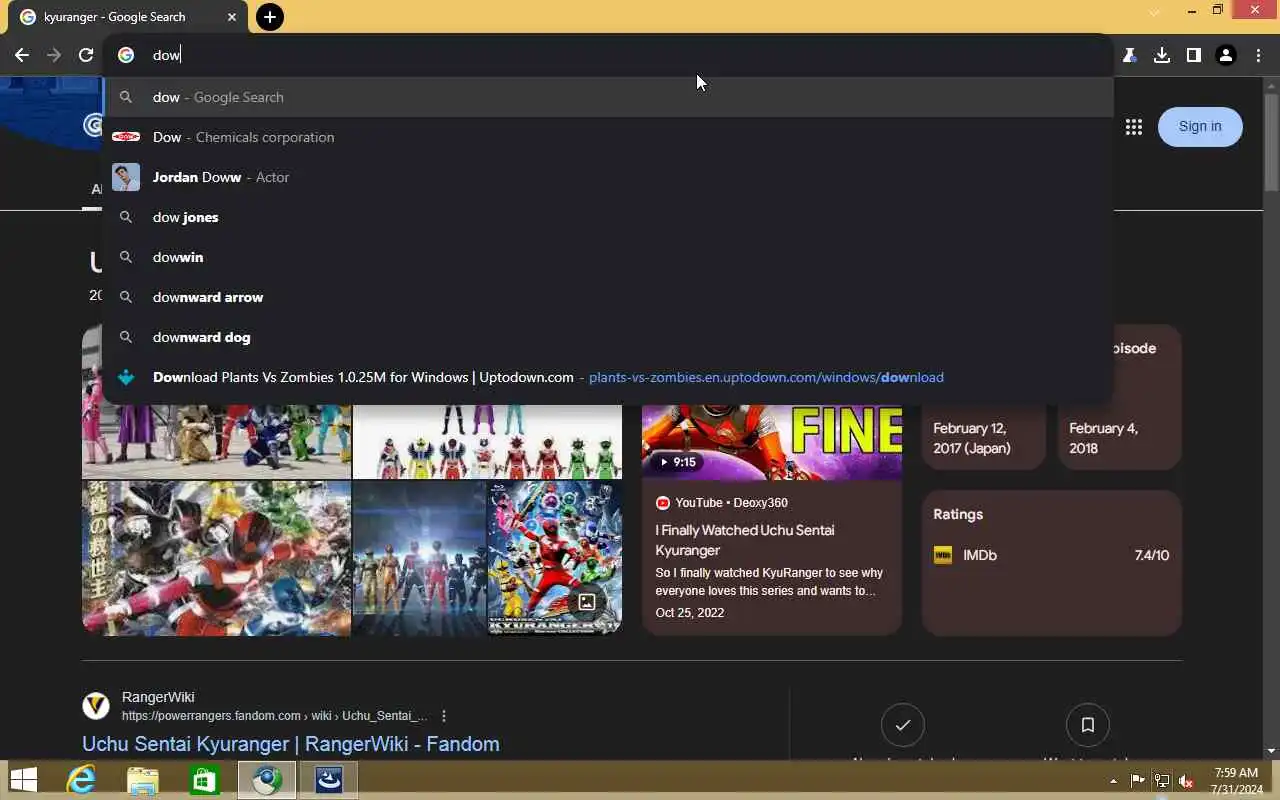Click the image gallery icon on Kyuranger poster
This screenshot has width=1280, height=800.
click(587, 602)
